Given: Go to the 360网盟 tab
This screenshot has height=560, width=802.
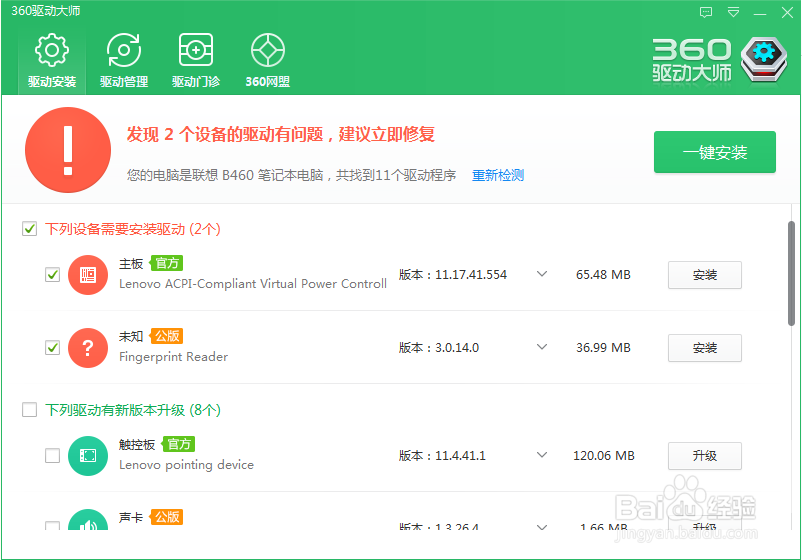Looking at the screenshot, I should (268, 61).
